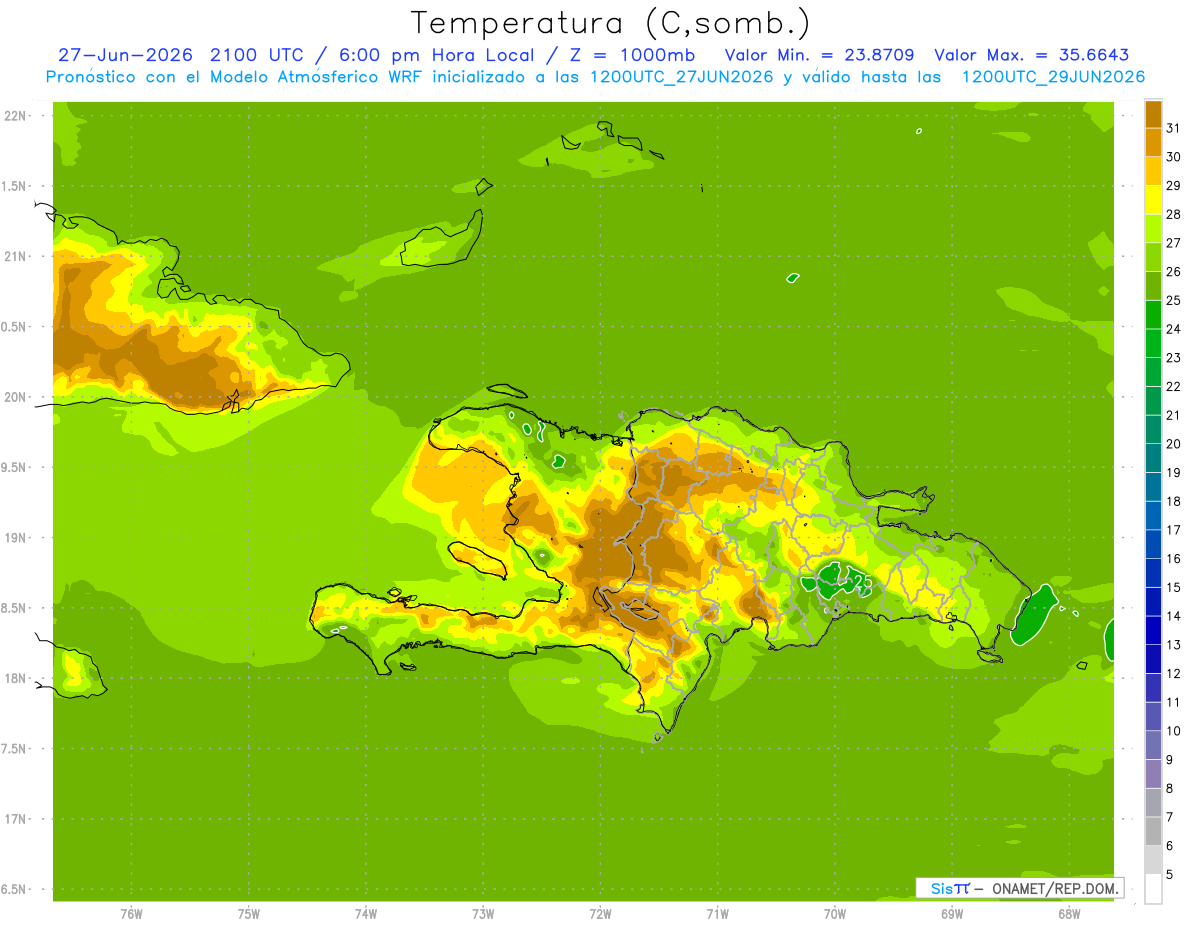Click the 72W longitude axis label

tap(600, 913)
